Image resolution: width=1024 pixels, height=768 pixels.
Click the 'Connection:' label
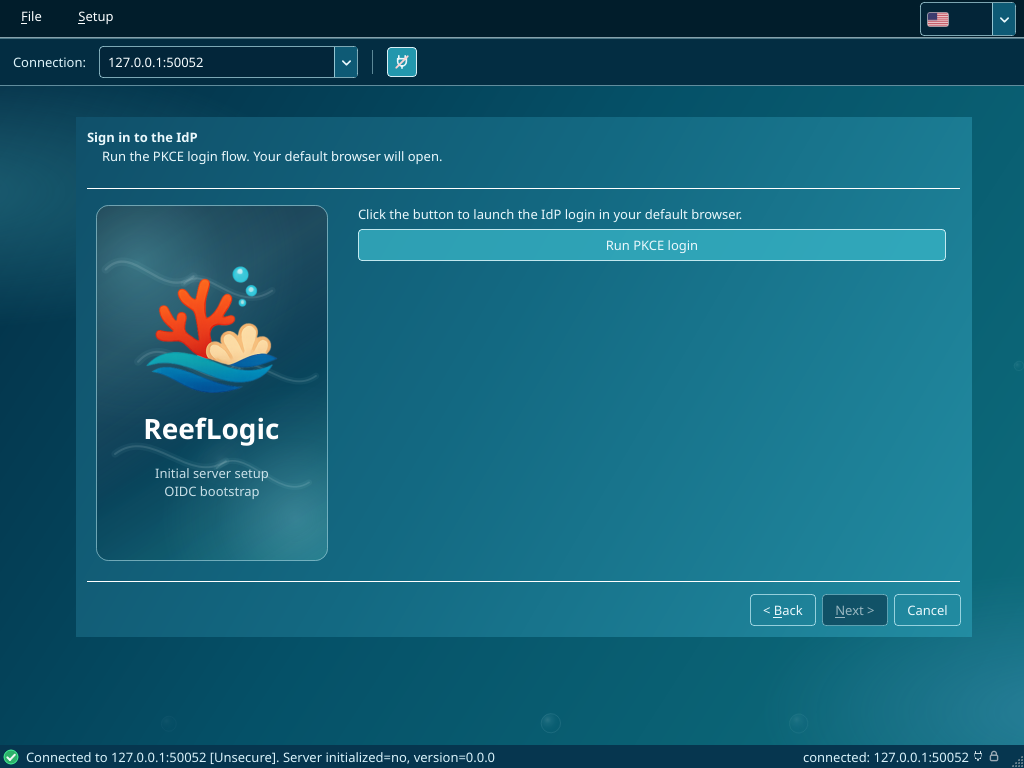tap(50, 63)
